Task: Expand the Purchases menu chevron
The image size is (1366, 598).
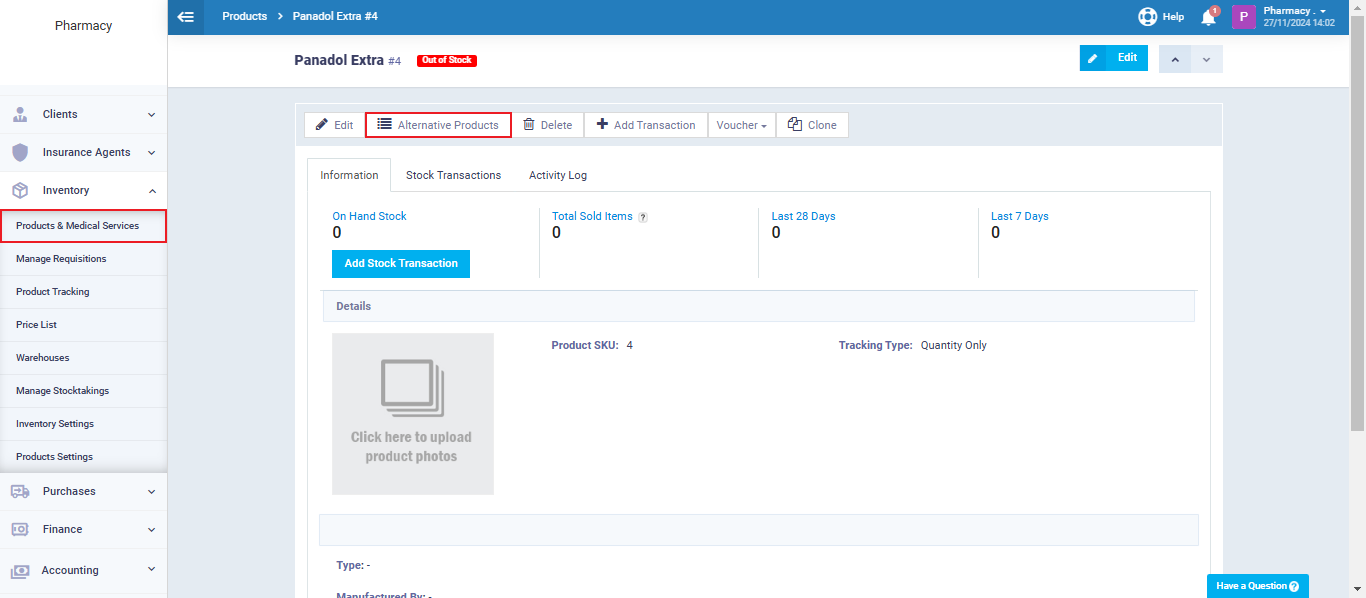Action: coord(151,491)
